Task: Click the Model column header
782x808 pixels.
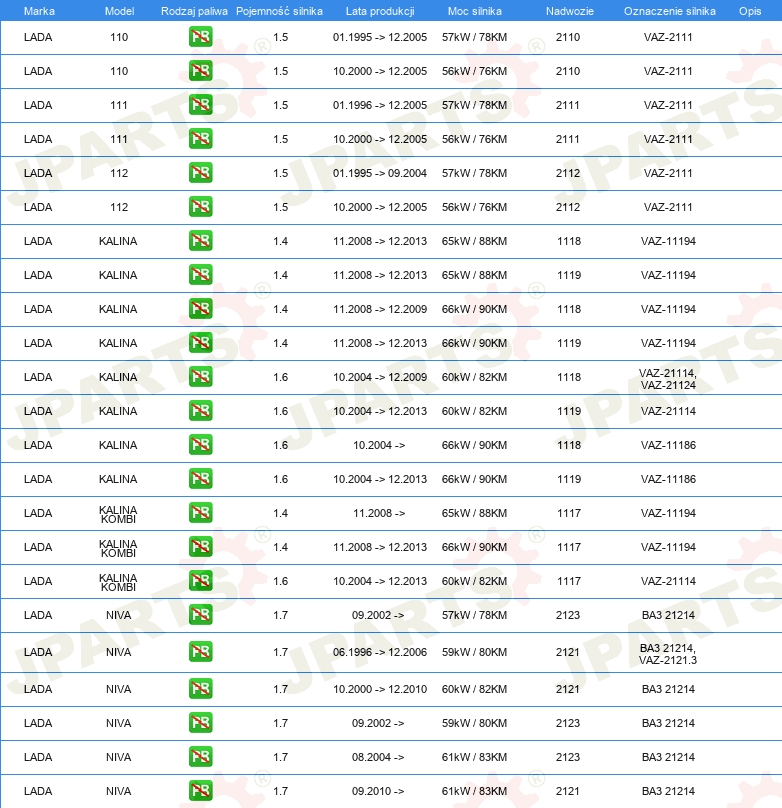Action: point(120,11)
